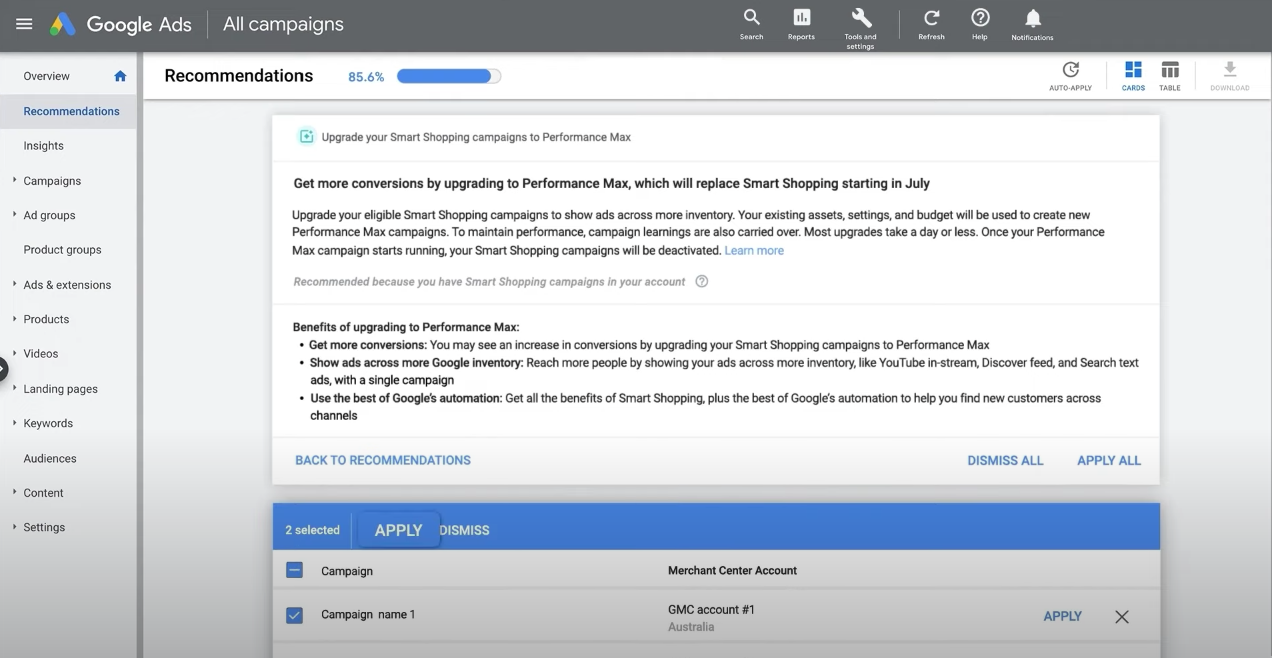Viewport: 1272px width, 658px height.
Task: Open Insights in the sidebar
Action: click(x=44, y=146)
